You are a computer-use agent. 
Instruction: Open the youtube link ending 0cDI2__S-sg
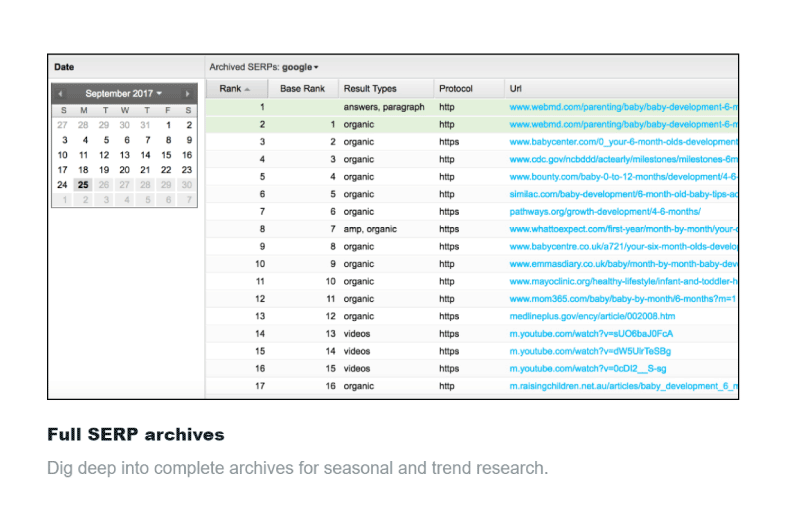[x=588, y=368]
